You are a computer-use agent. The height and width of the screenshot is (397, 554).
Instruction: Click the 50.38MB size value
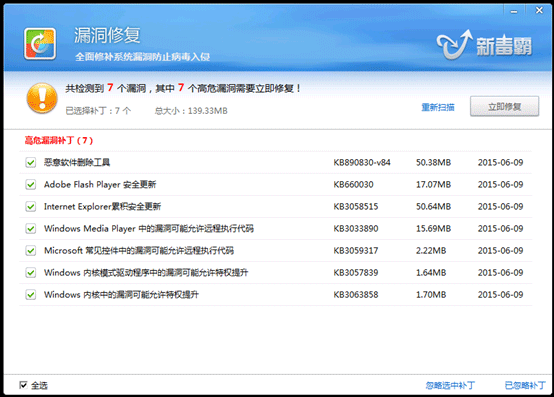[x=434, y=162]
